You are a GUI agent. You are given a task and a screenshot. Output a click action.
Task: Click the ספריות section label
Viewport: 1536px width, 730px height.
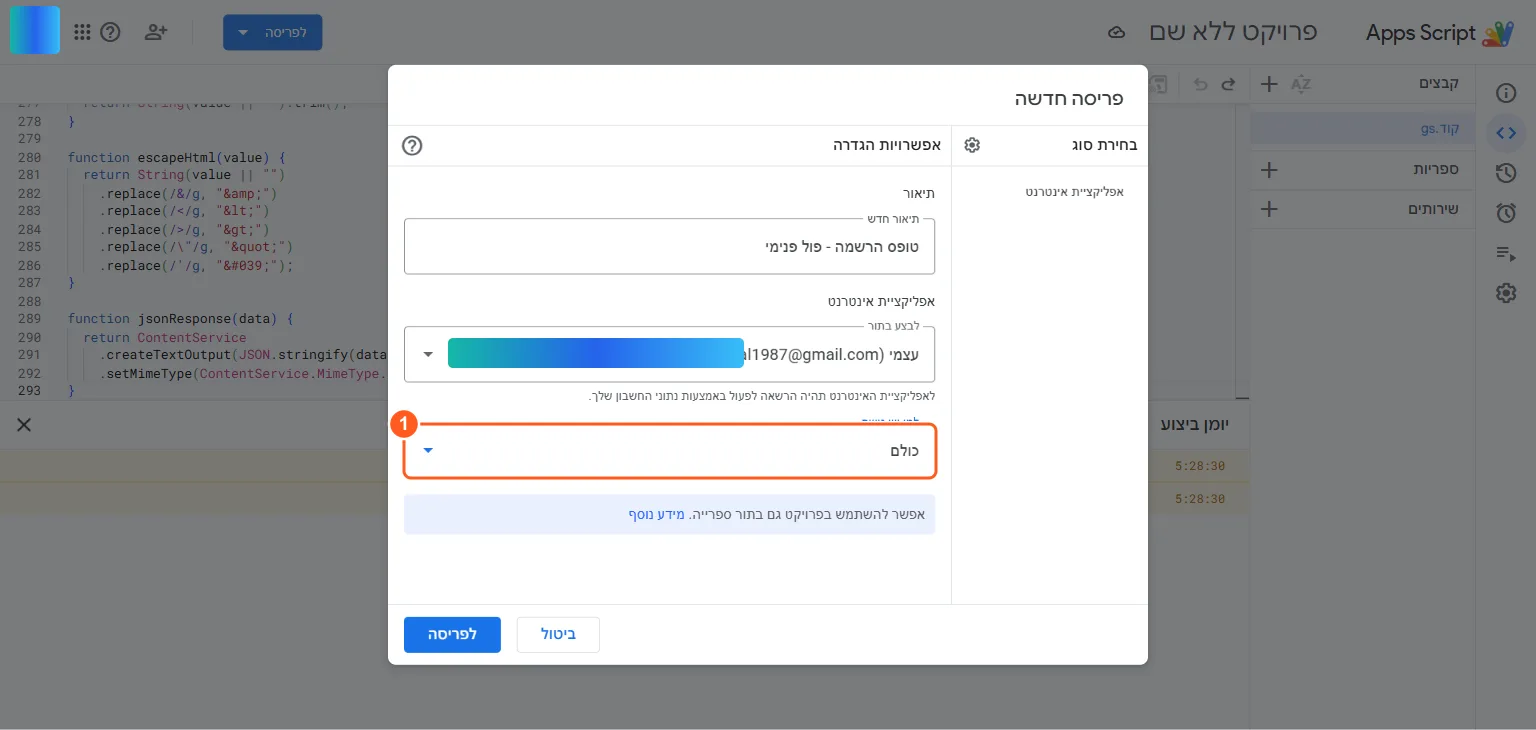pyautogui.click(x=1435, y=169)
